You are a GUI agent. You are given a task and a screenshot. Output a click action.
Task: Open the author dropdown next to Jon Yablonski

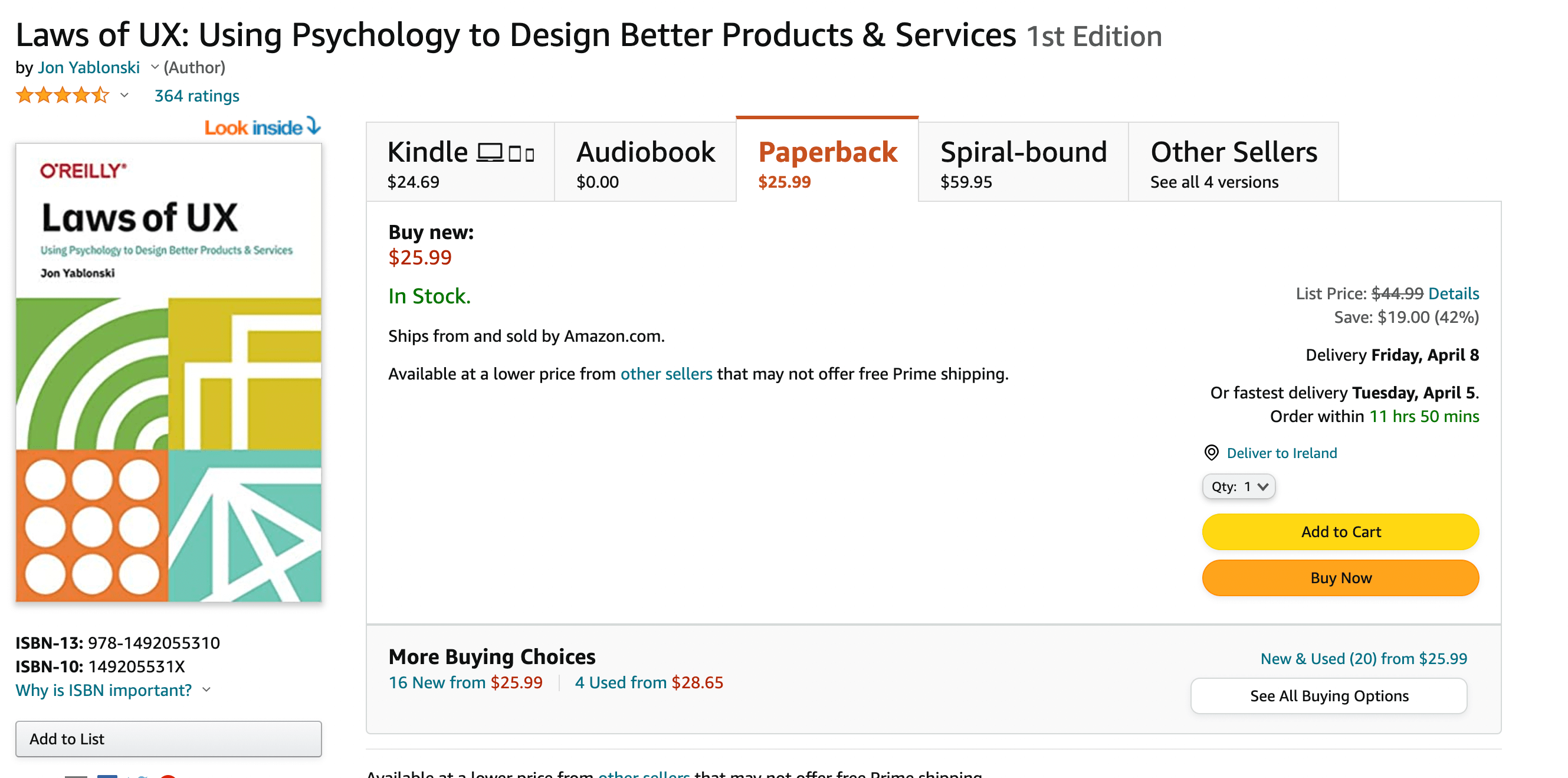[154, 67]
